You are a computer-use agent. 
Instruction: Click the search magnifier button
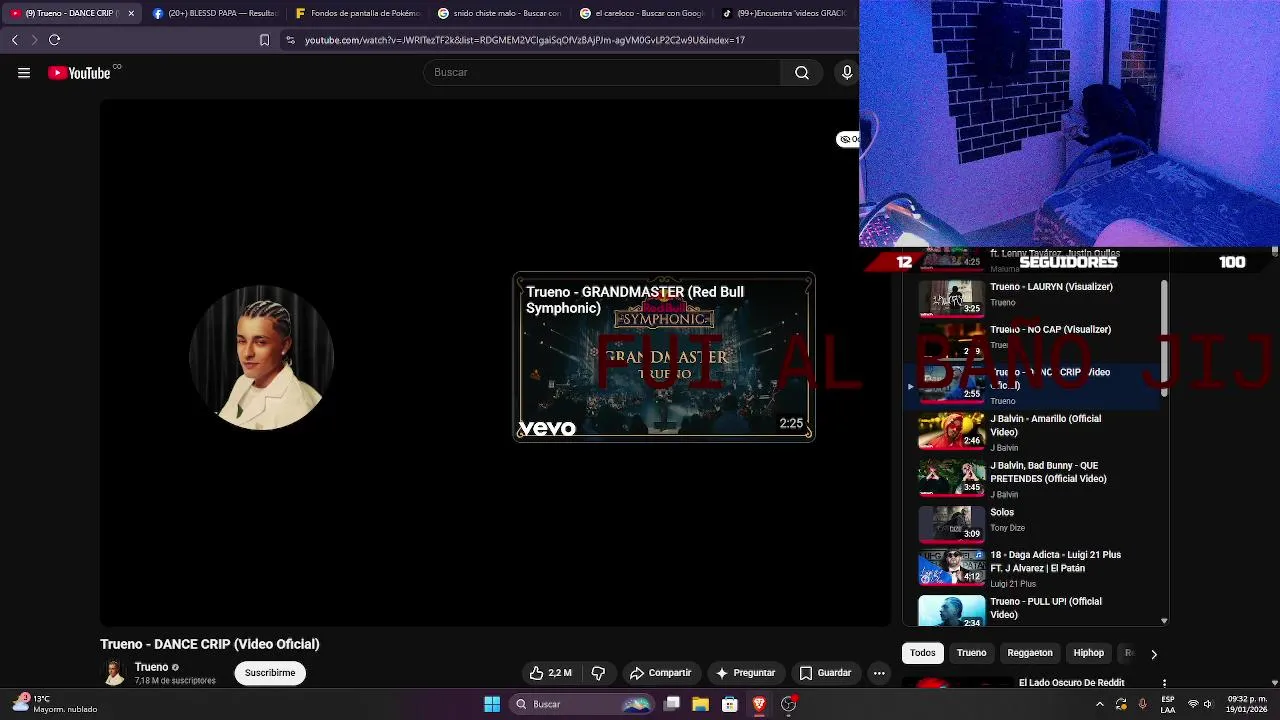point(802,73)
